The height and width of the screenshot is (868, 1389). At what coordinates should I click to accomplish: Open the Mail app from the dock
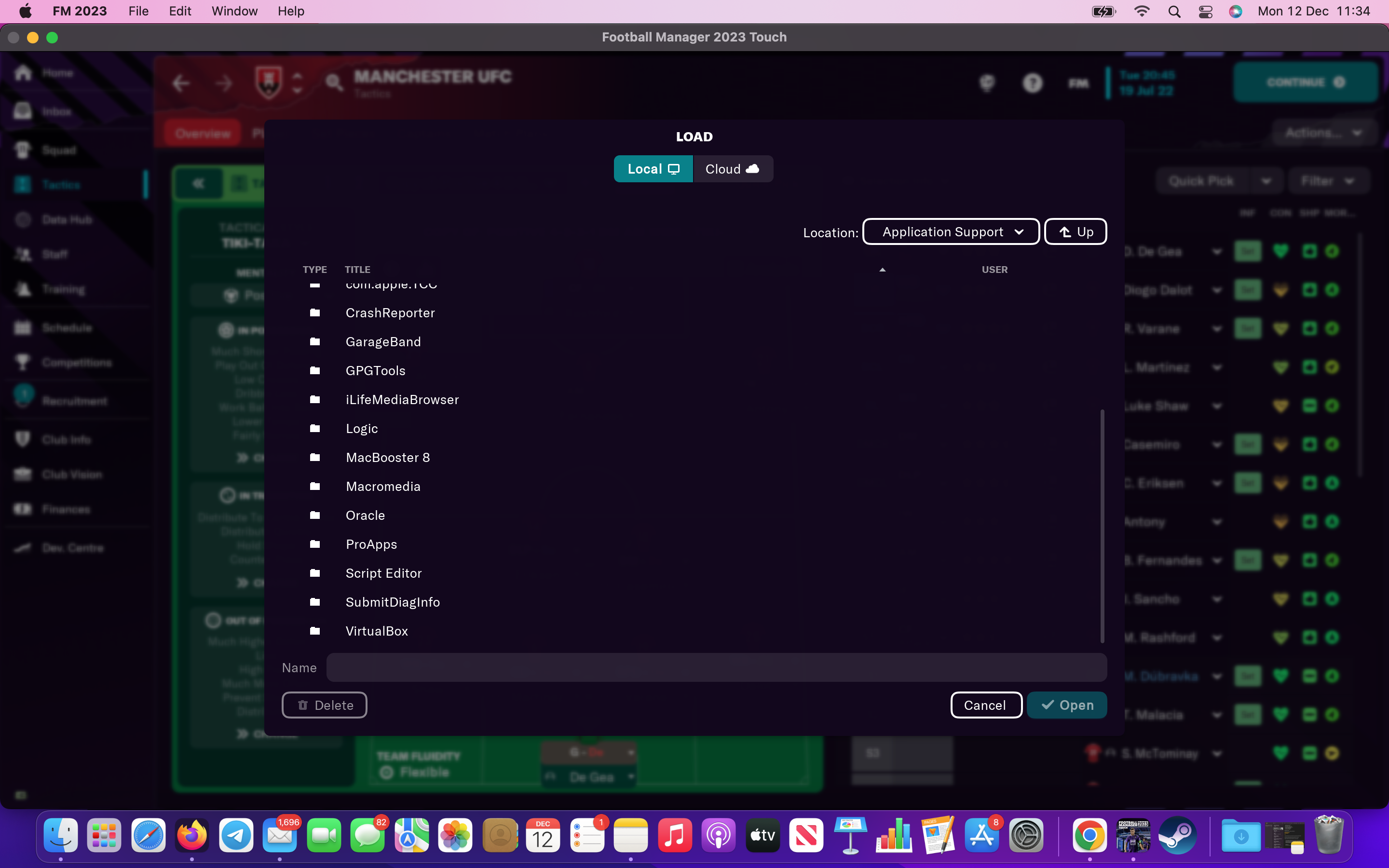tap(280, 835)
